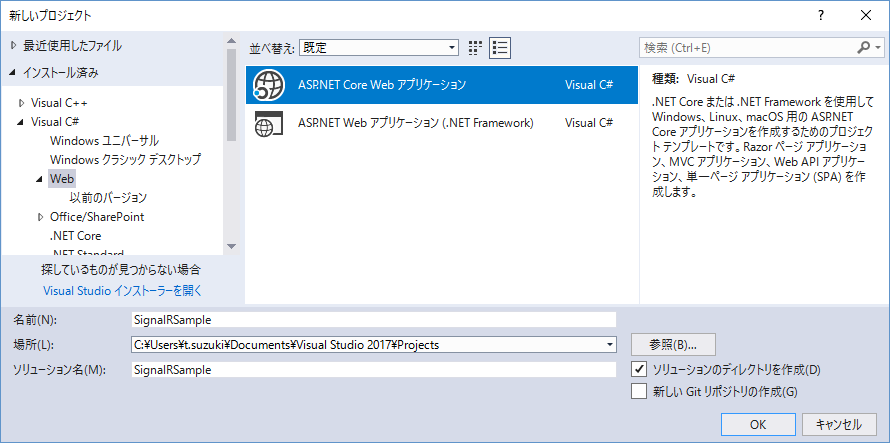This screenshot has height=443, width=890.
Task: Enable new Git repository creation checkbox
Action: [x=639, y=391]
